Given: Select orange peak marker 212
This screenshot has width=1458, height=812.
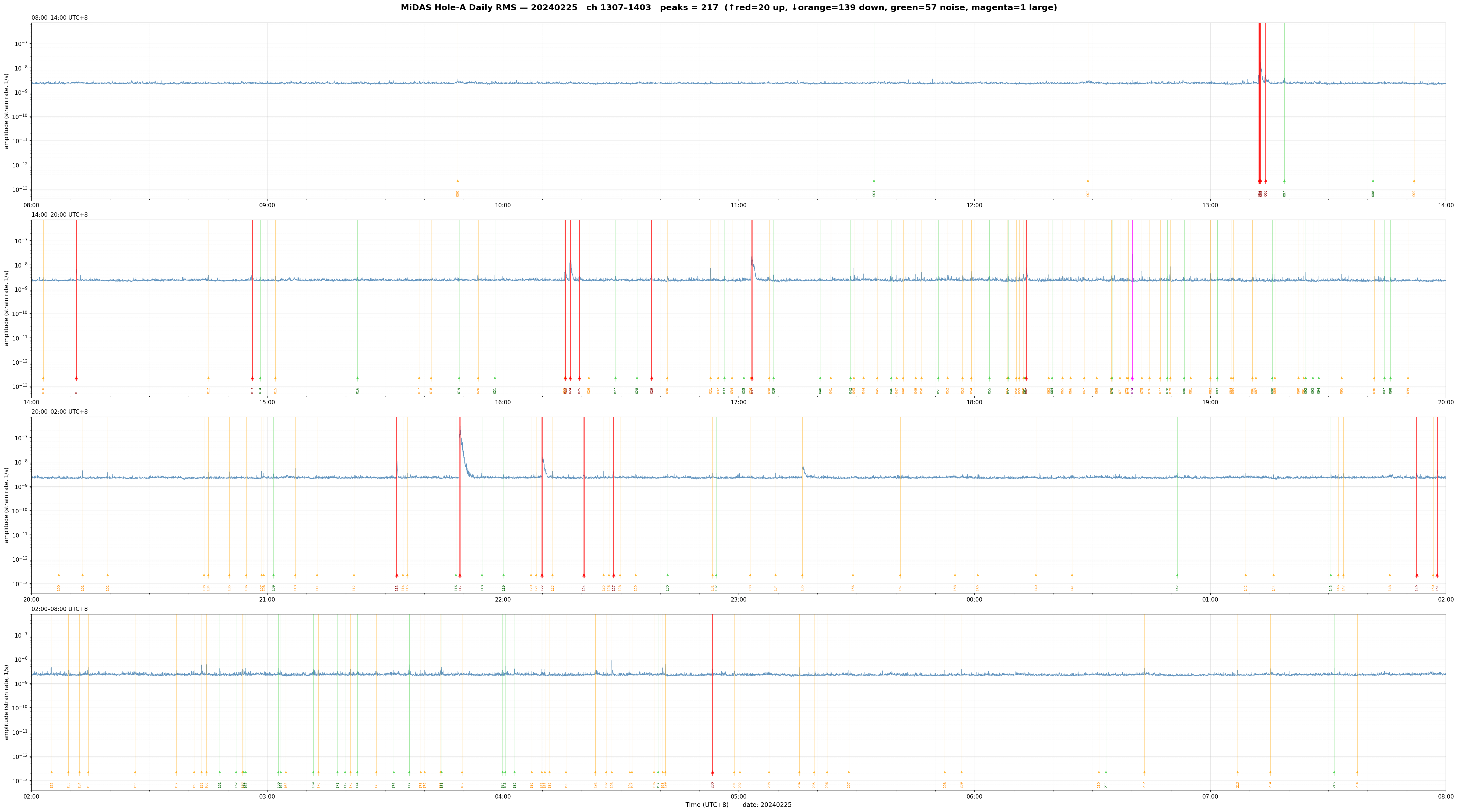Looking at the screenshot, I should 1144,772.
